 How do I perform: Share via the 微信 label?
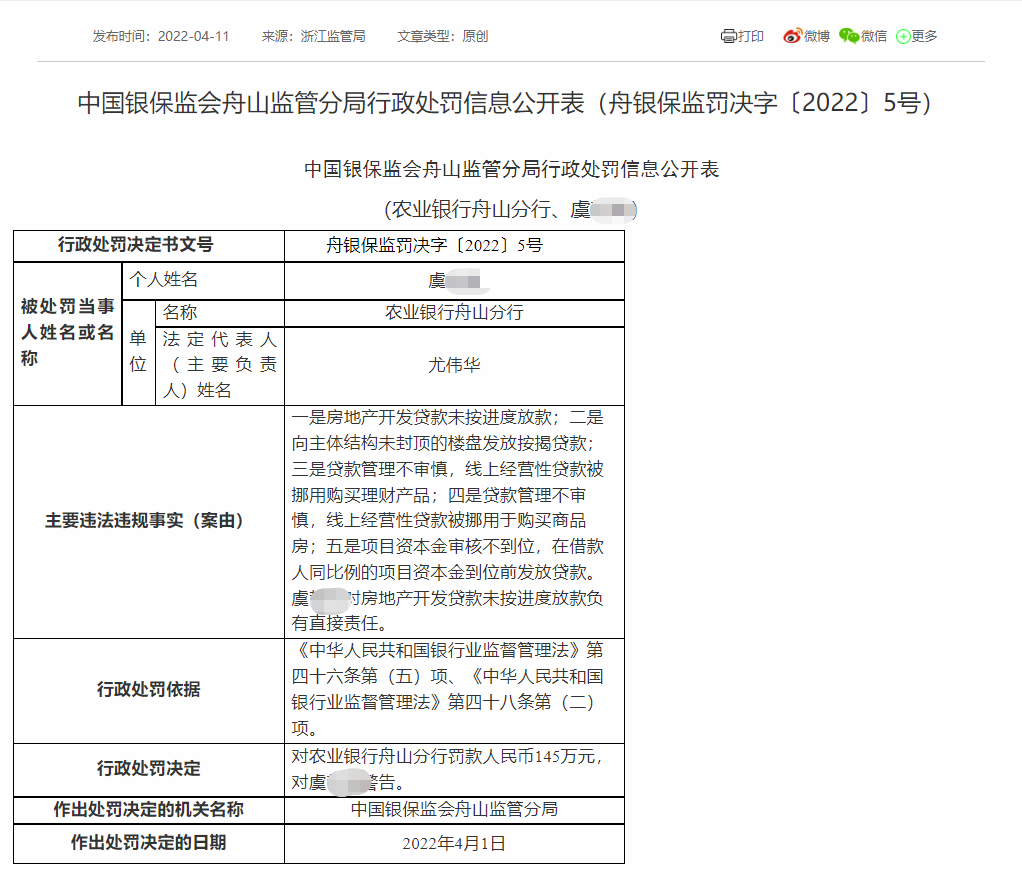[x=873, y=36]
